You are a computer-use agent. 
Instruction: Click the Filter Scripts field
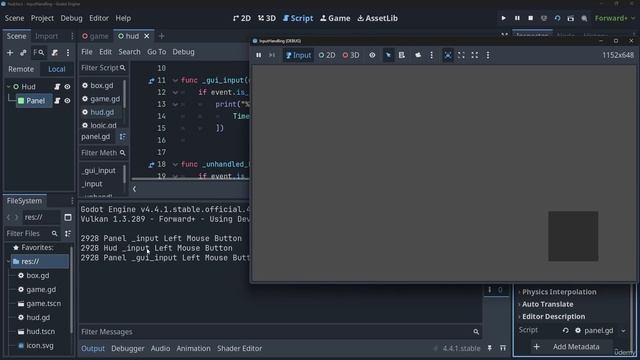[103, 68]
